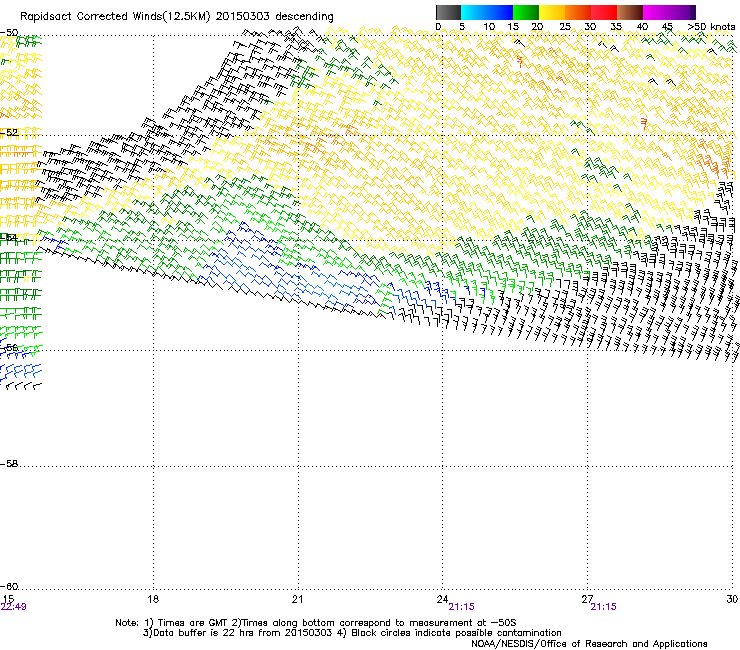Click the '21:15' time label beneath longitude 24
The image size is (740, 650).
462,607
